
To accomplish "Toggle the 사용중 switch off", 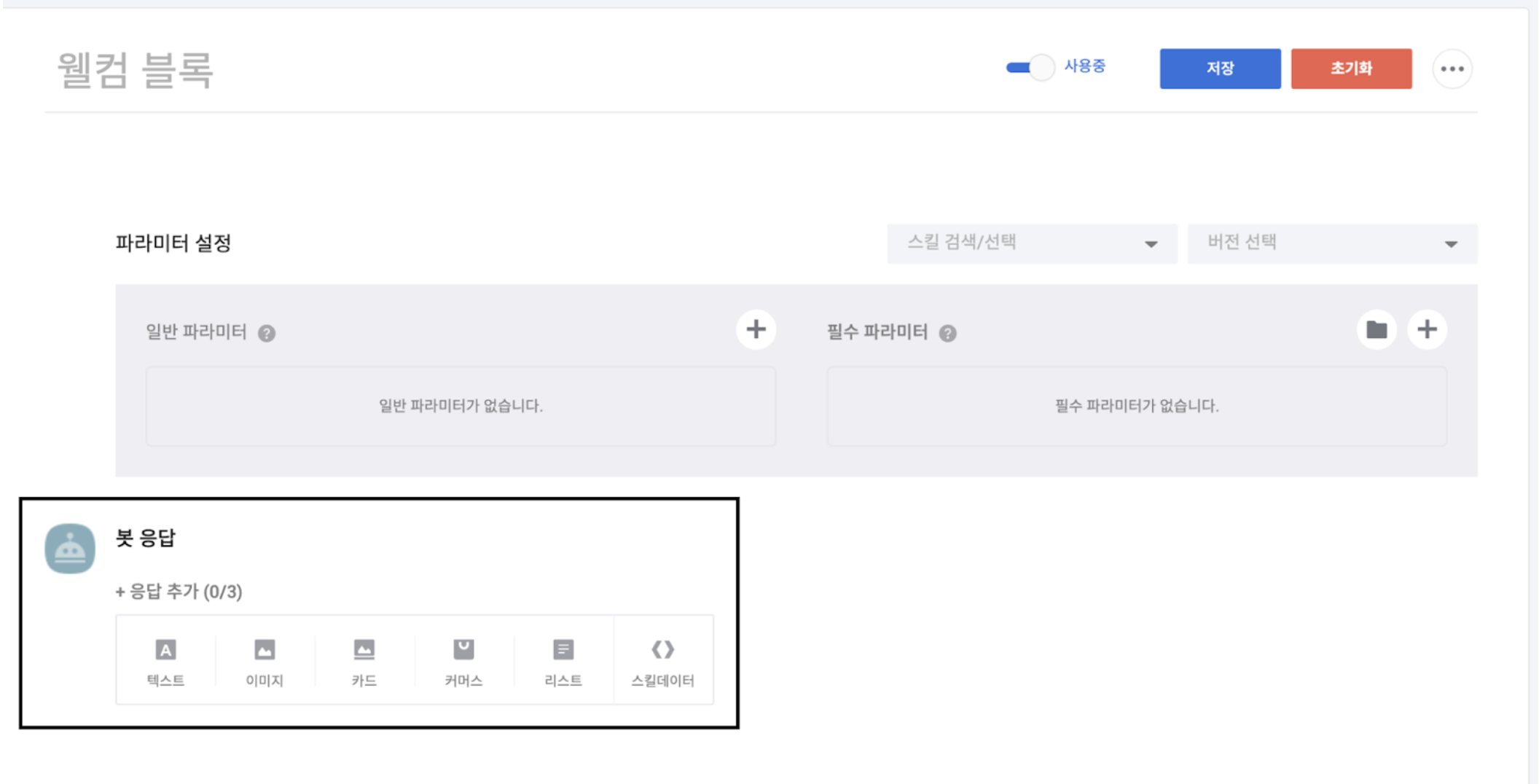I will click(1030, 68).
